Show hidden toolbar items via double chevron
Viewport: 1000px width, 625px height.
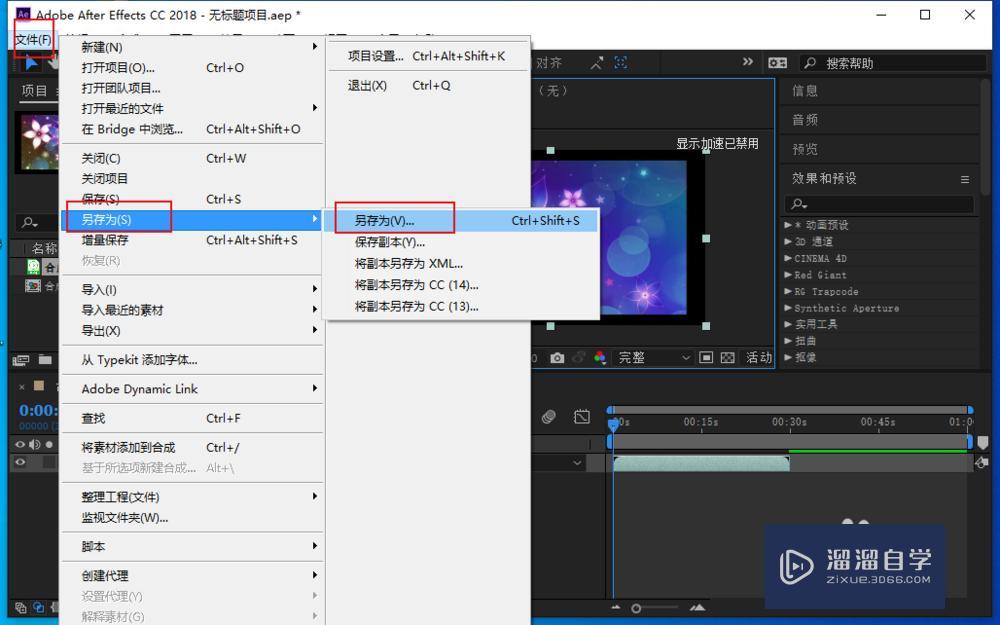[x=747, y=62]
